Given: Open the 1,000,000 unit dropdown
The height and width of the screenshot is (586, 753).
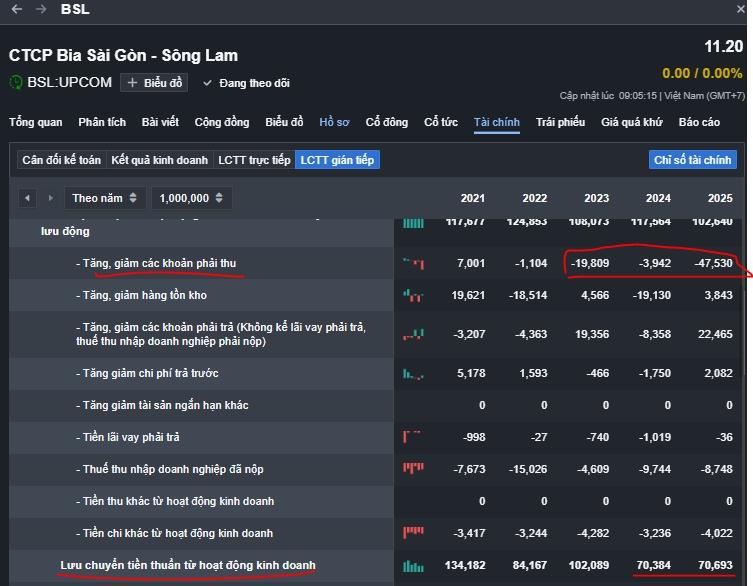Looking at the screenshot, I should point(191,198).
